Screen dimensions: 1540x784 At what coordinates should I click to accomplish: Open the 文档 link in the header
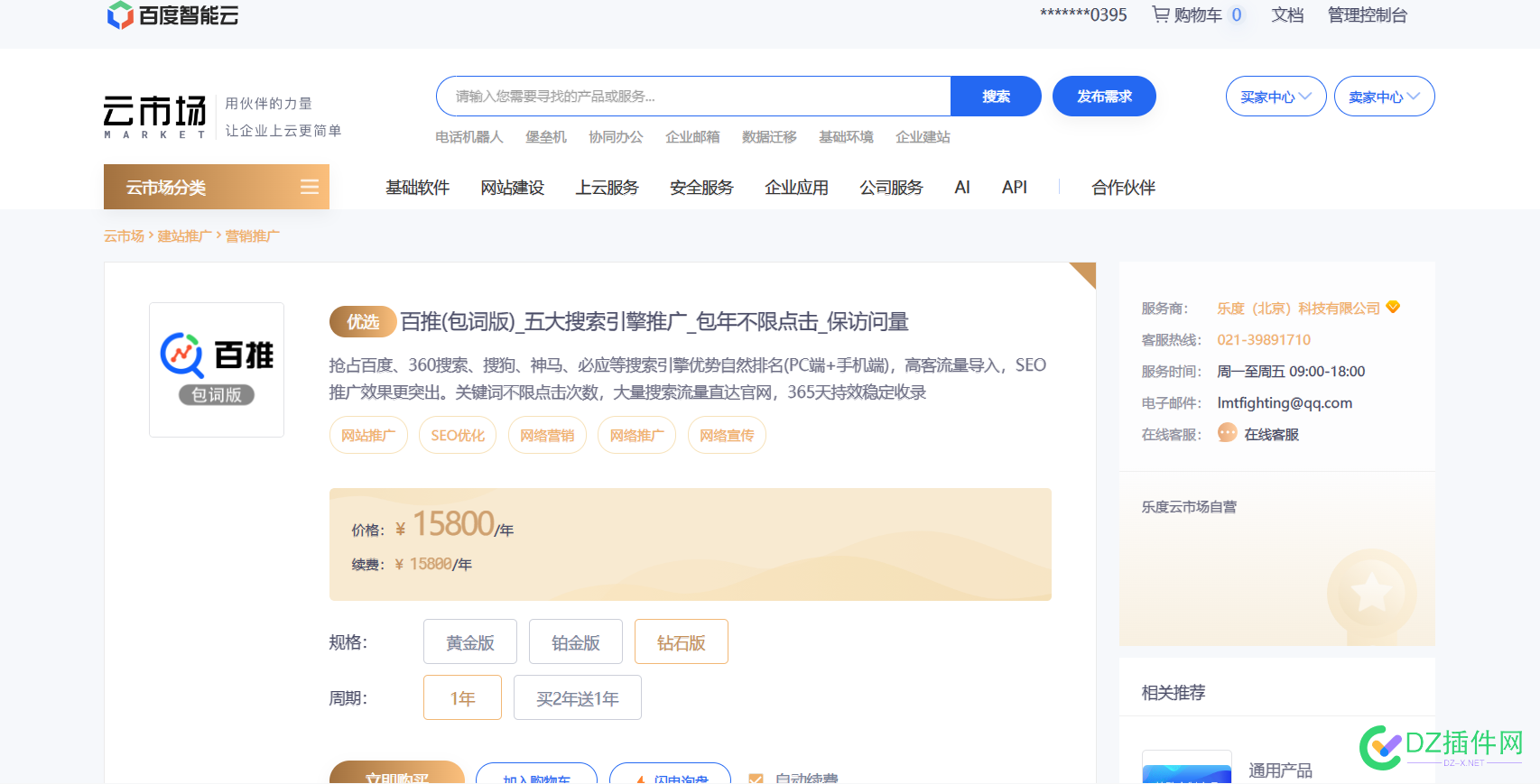pos(1287,14)
